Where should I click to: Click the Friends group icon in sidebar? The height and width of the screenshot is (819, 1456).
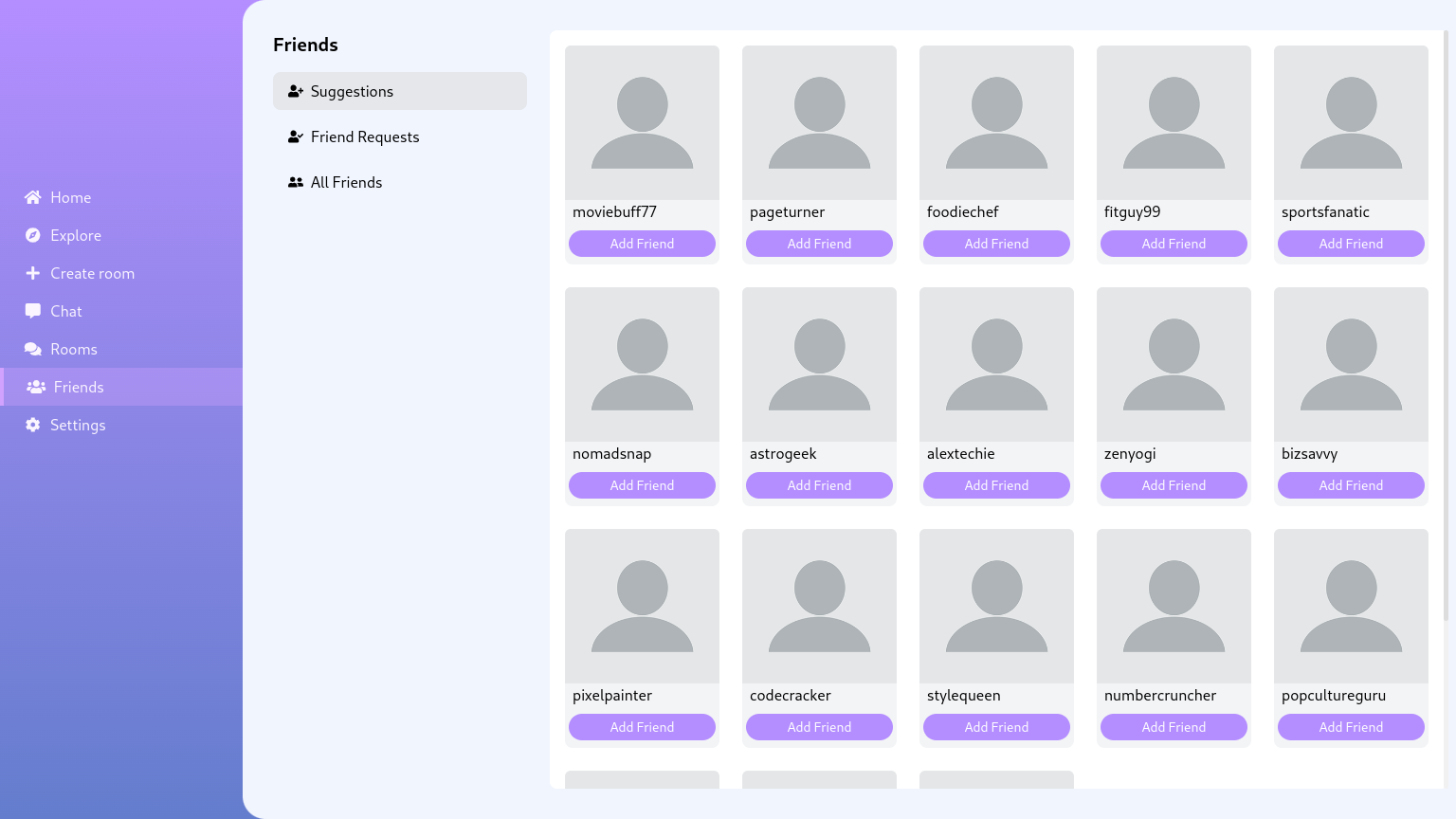coord(36,387)
